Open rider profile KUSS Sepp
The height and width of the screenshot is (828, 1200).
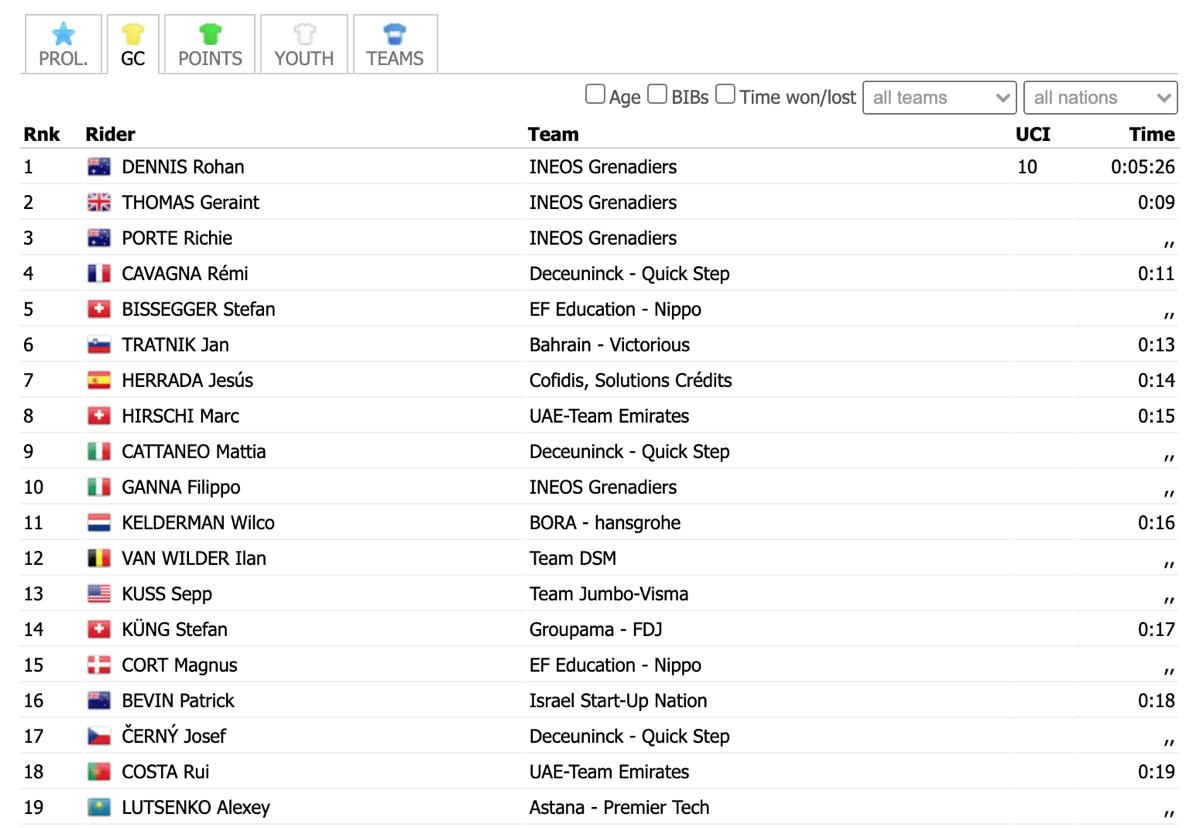(x=167, y=594)
